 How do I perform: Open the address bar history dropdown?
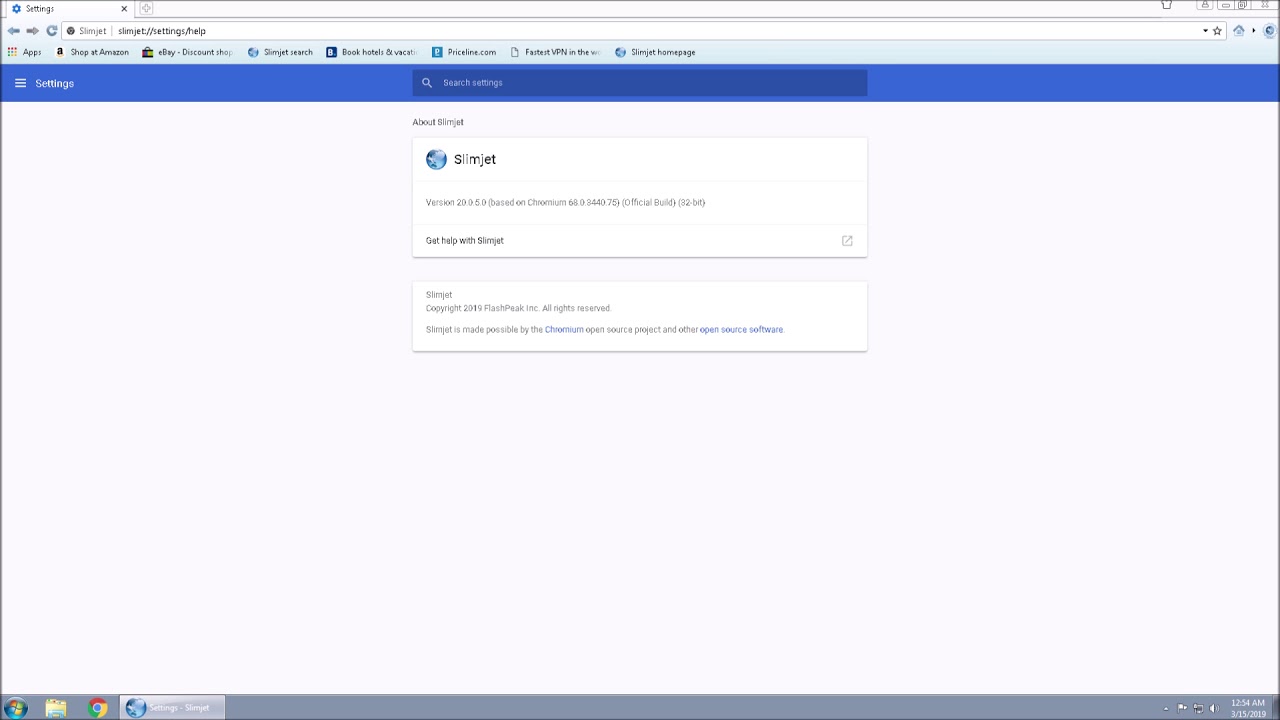1205,31
